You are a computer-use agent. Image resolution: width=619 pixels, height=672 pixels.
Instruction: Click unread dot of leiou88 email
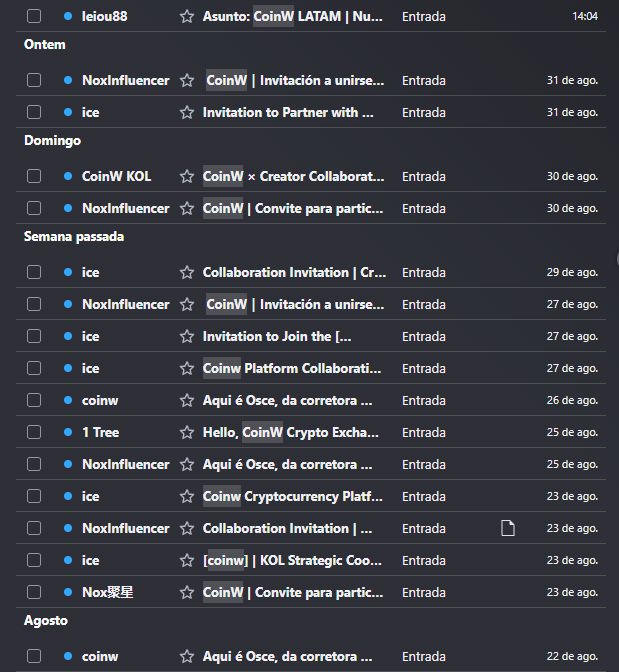click(68, 16)
